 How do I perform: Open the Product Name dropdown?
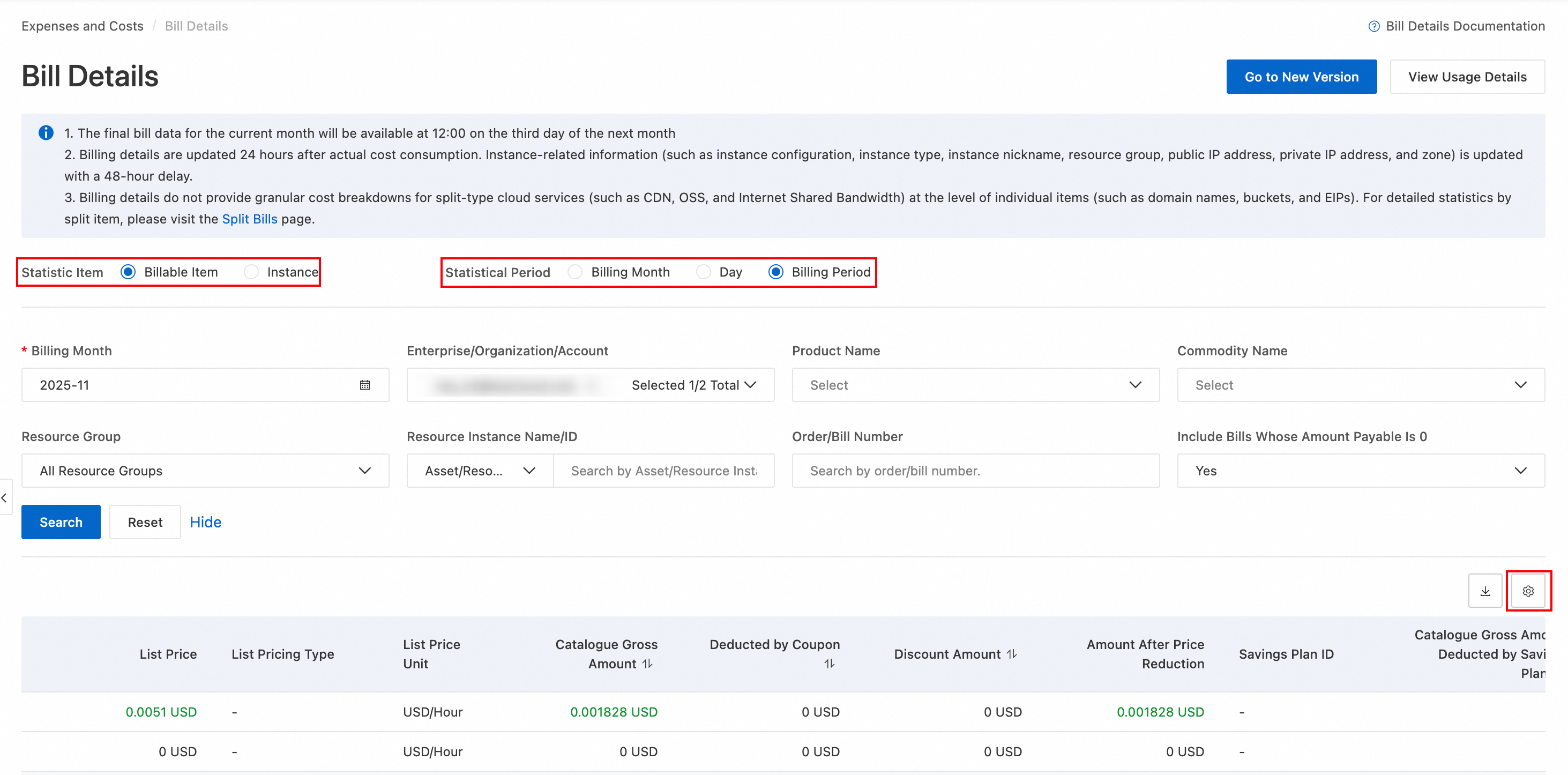(x=975, y=385)
